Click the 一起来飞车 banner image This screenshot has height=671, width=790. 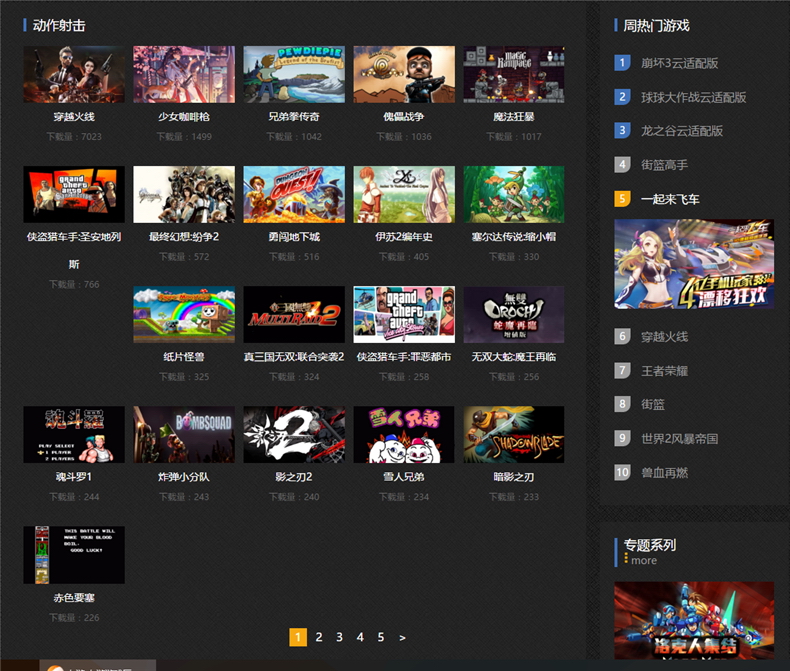(x=694, y=264)
